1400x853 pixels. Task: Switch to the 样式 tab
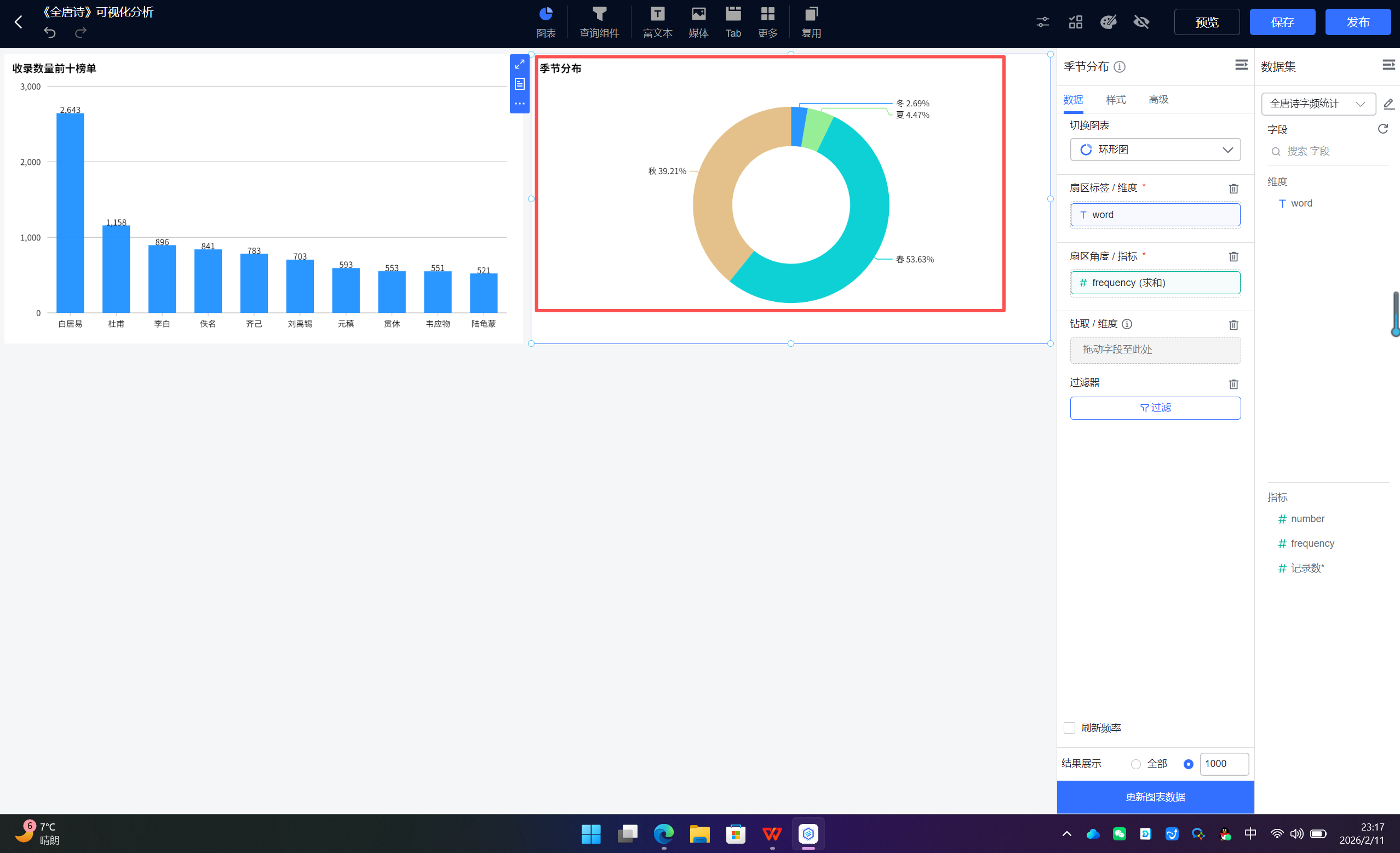(1115, 100)
